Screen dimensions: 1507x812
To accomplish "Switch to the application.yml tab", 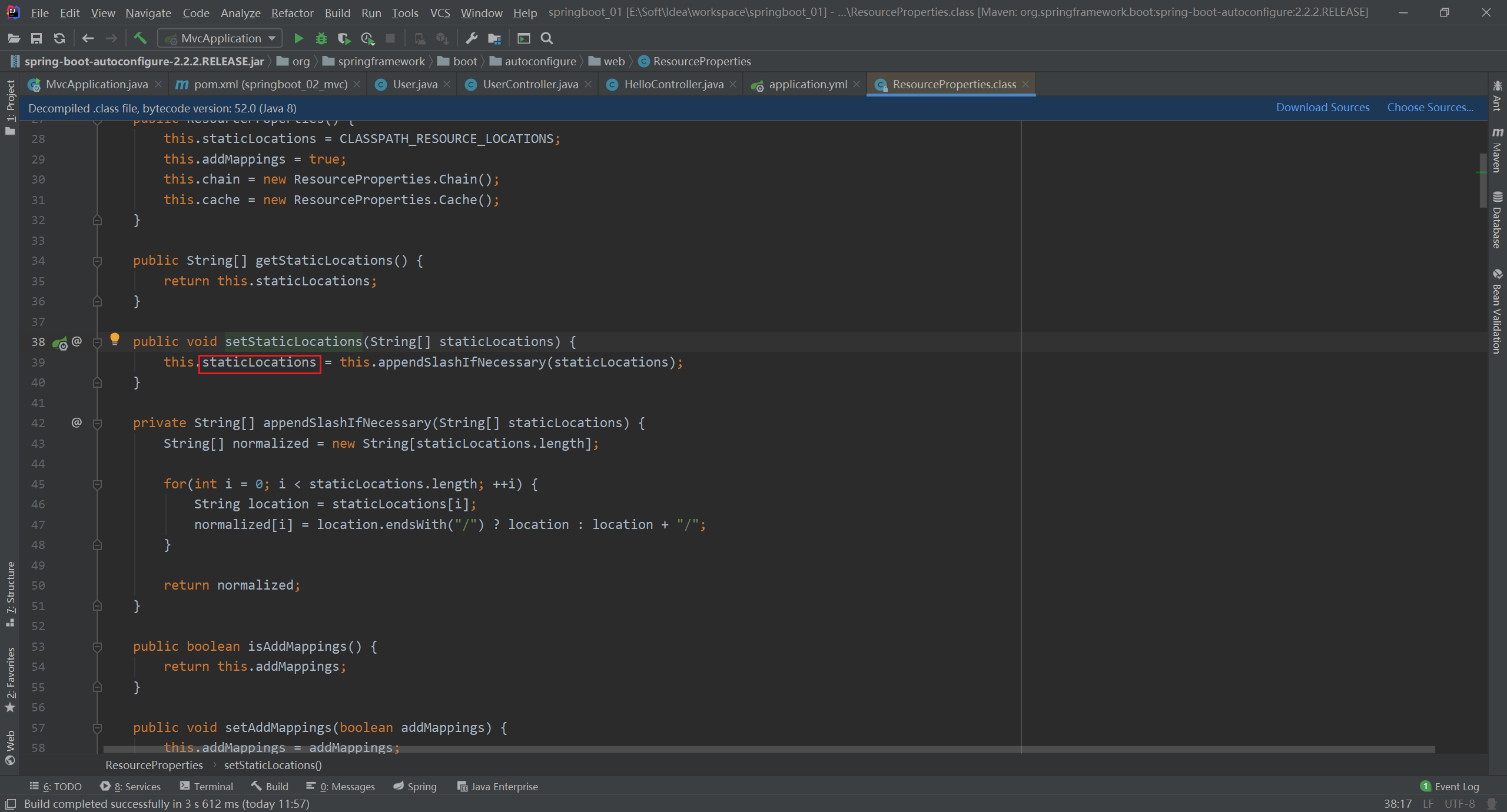I will 805,84.
